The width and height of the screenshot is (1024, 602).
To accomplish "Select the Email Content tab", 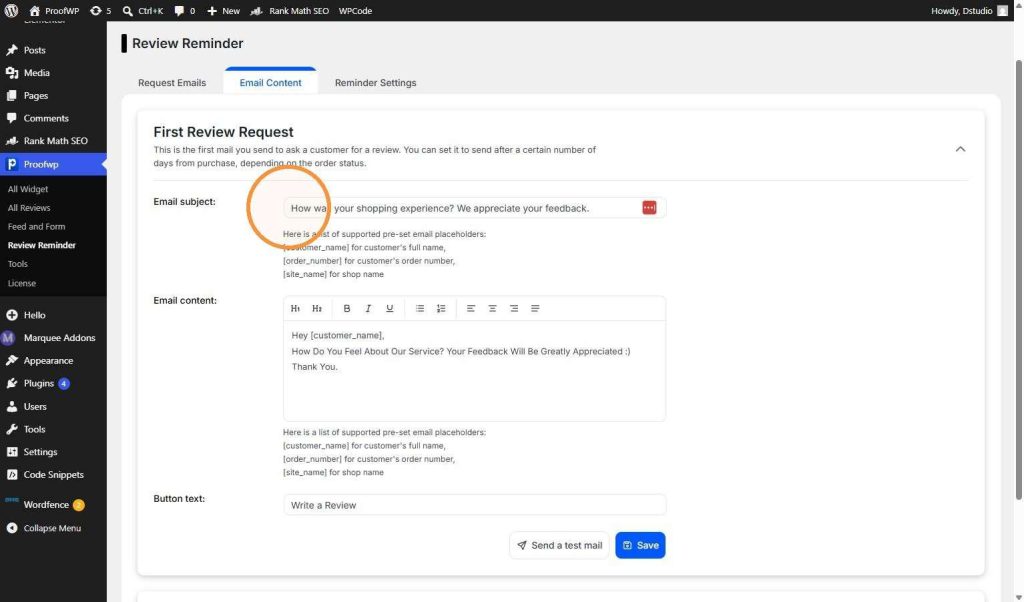I will 270,82.
